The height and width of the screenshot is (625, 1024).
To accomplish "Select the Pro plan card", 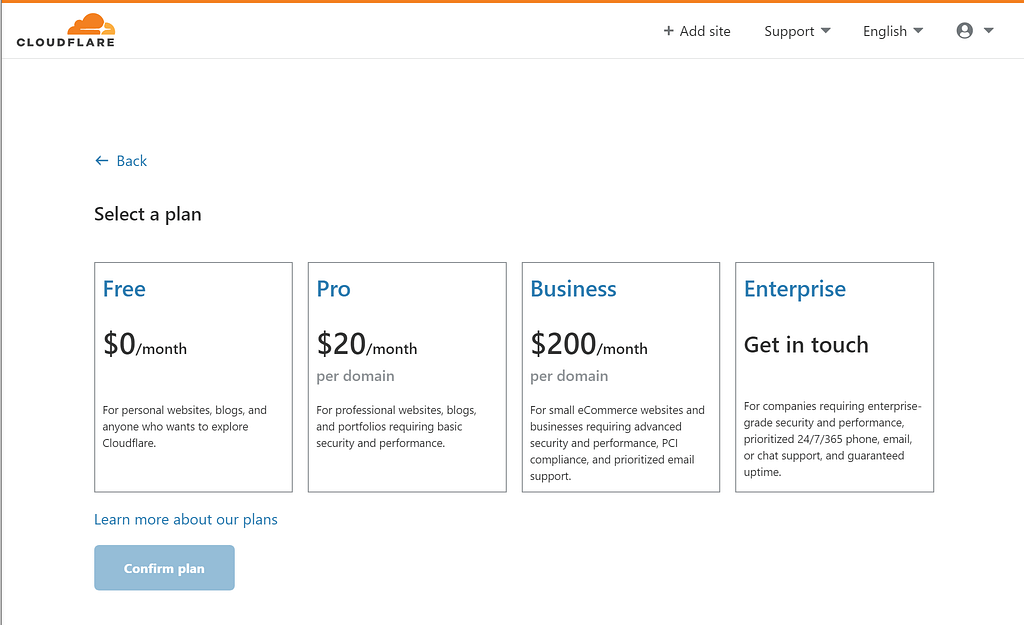I will [407, 377].
